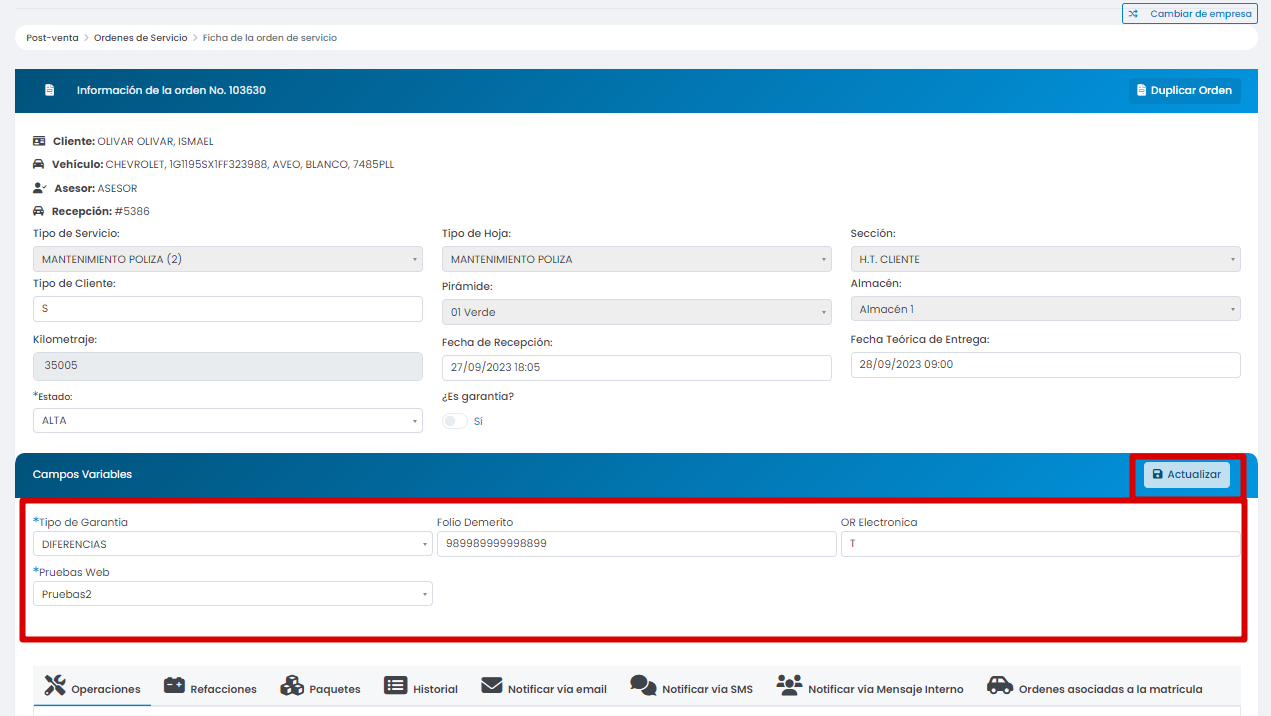
Task: Open the Estado dropdown showing ALTA
Action: coord(228,420)
